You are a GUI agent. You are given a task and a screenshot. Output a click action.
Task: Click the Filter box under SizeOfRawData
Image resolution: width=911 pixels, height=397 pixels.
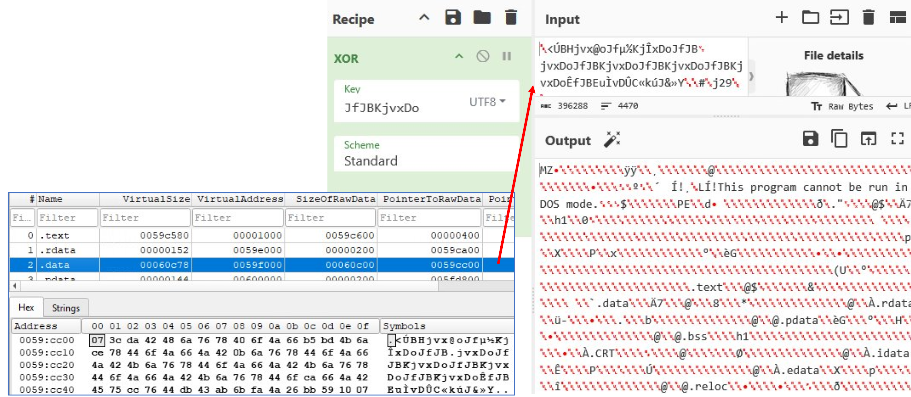[331, 217]
